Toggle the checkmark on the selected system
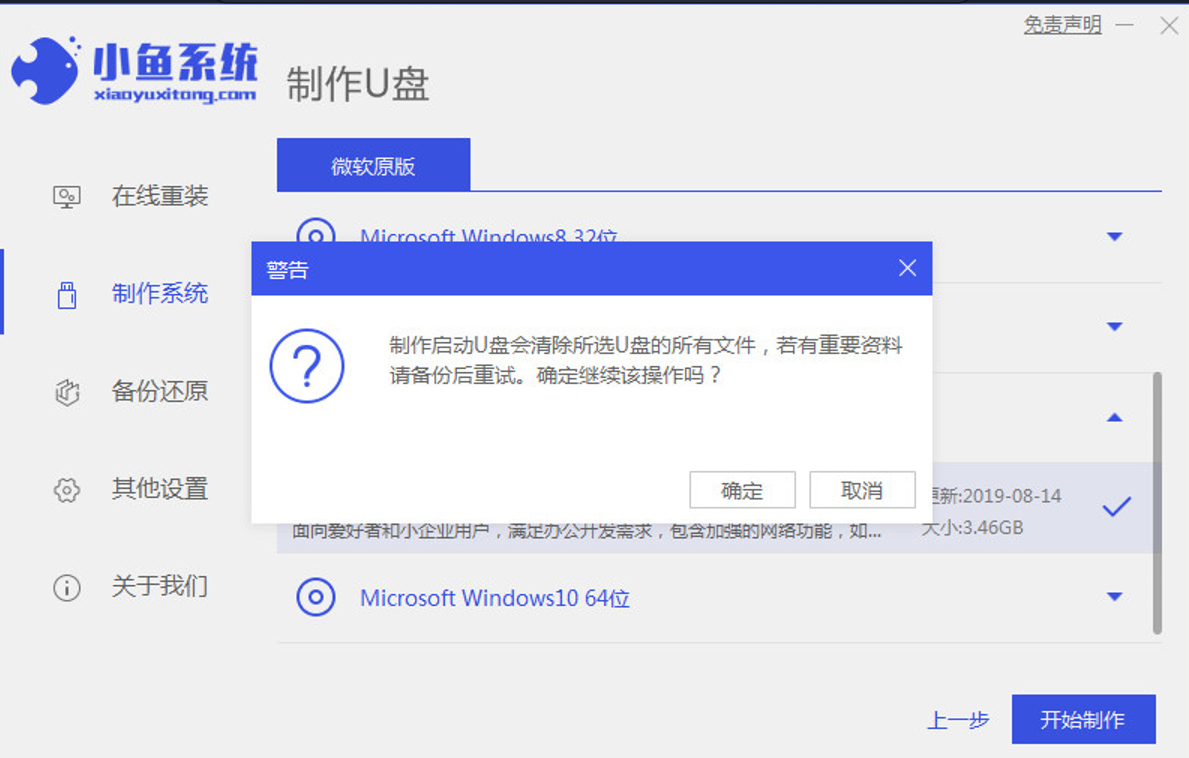The height and width of the screenshot is (758, 1189). 1116,507
